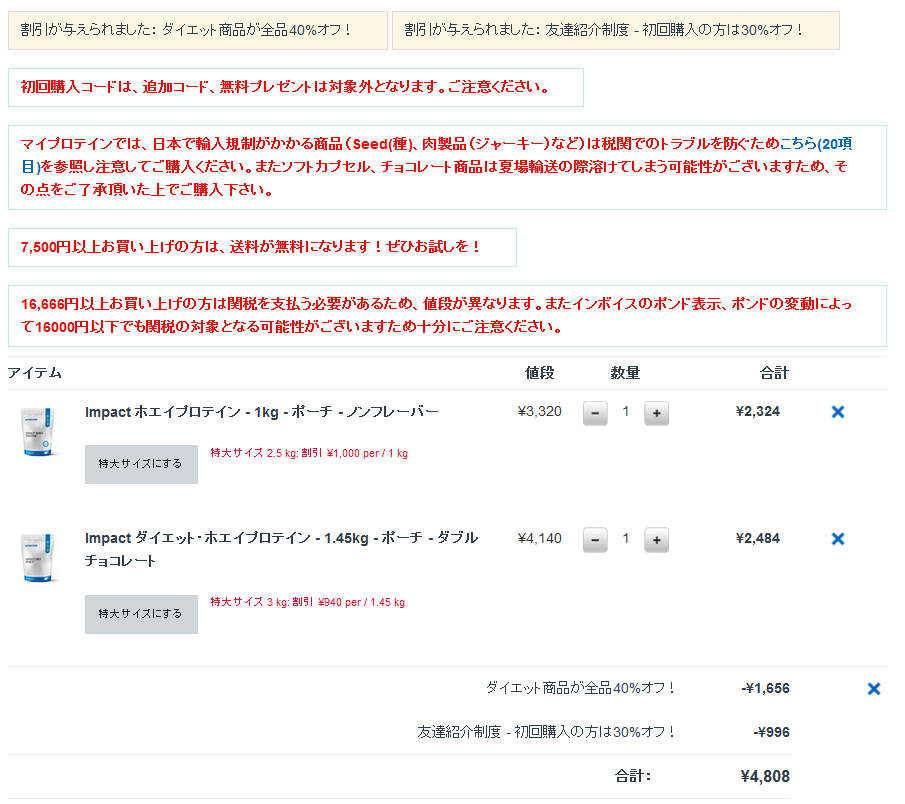Click the 友達紹介制度 30%オフ applied banner
905x804 pixels.
(615, 30)
